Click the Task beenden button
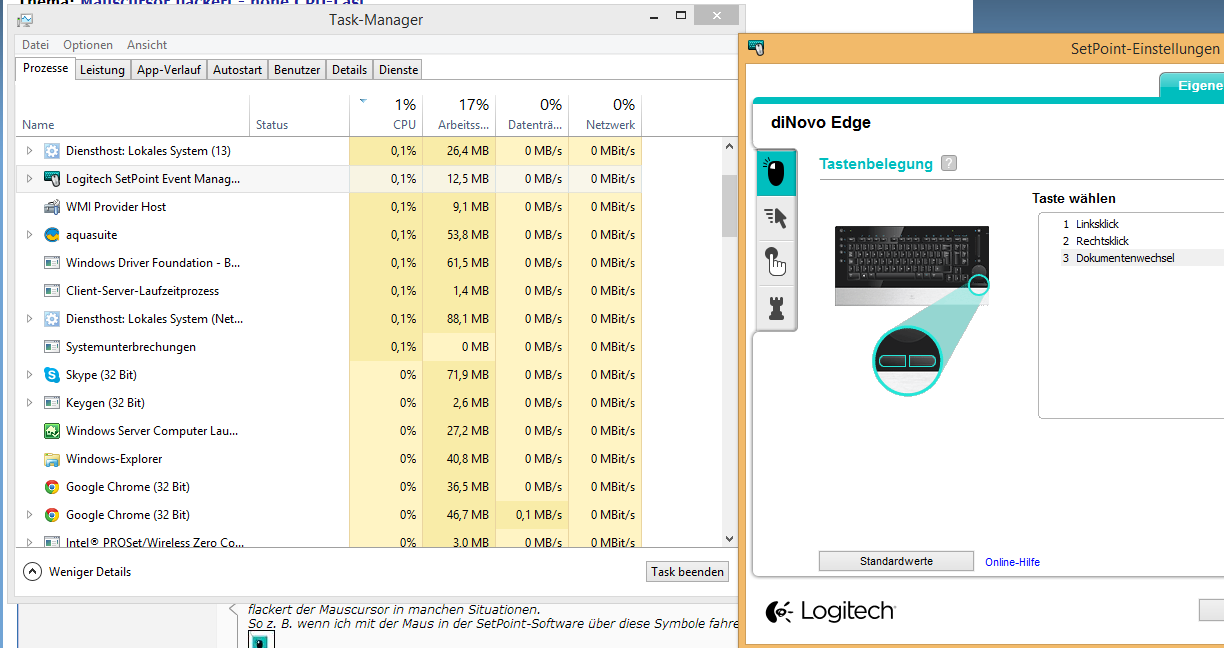Screen dimensions: 1224x648 pyautogui.click(x=688, y=572)
